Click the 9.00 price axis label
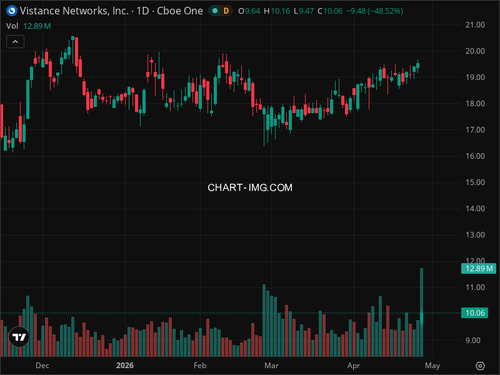Image resolution: width=500 pixels, height=375 pixels. pos(473,340)
